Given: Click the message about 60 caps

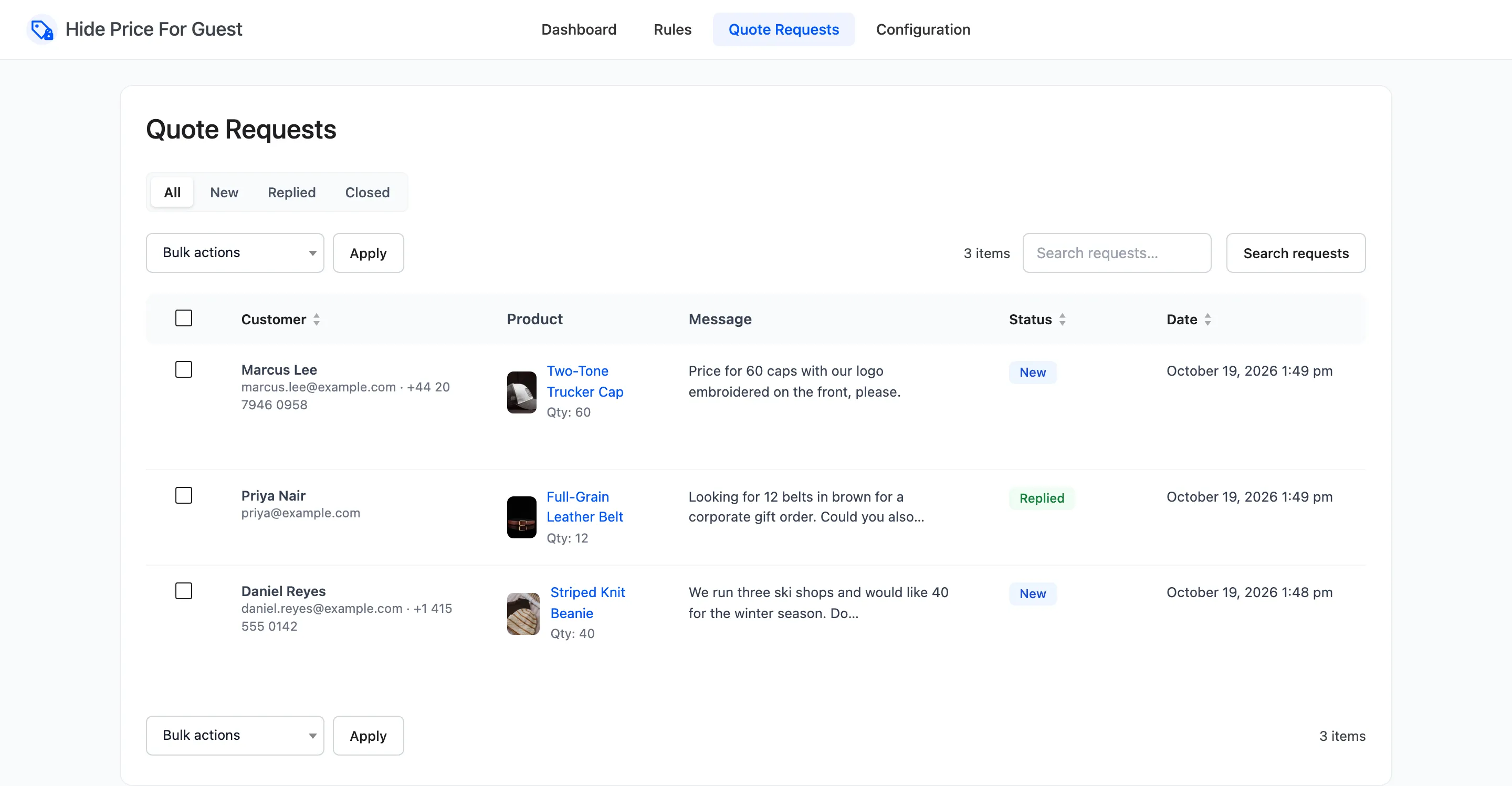Looking at the screenshot, I should tap(794, 381).
